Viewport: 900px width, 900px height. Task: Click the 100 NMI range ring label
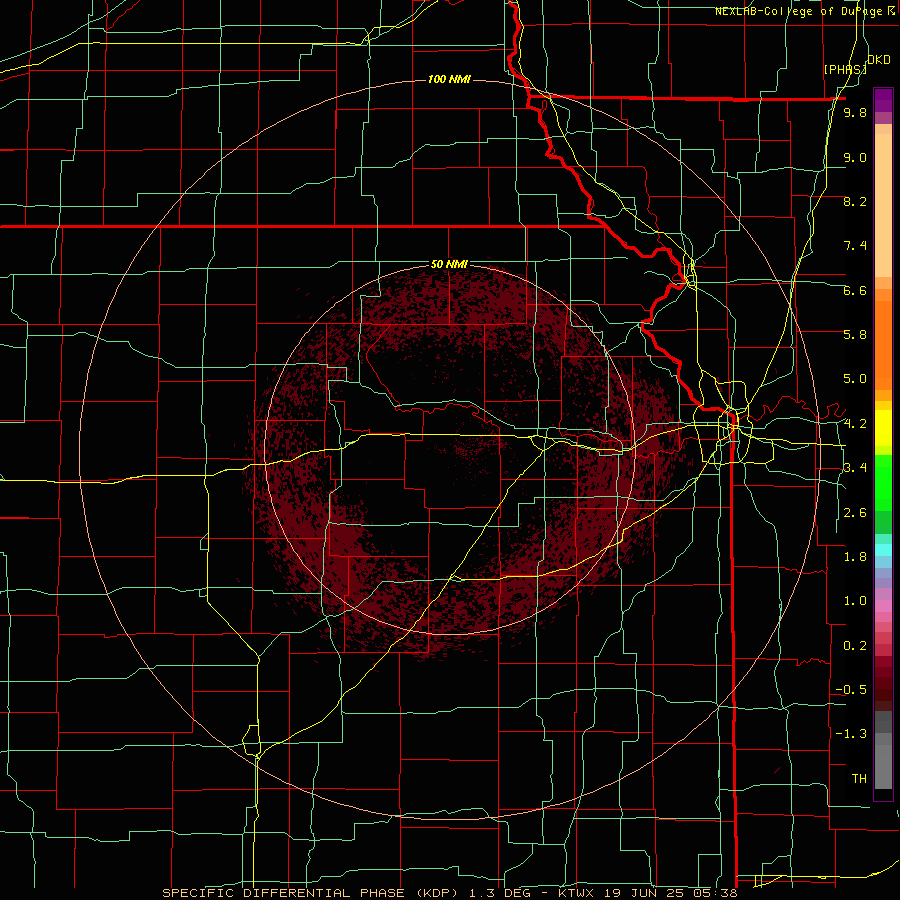[x=449, y=79]
